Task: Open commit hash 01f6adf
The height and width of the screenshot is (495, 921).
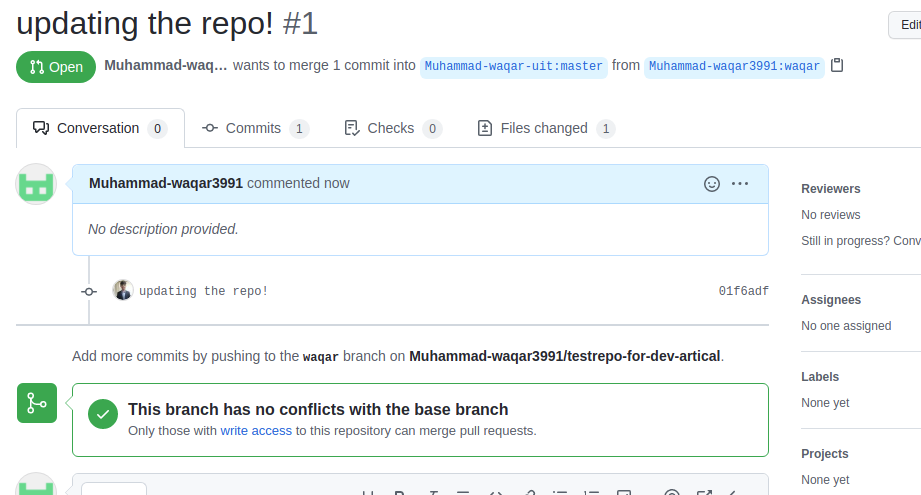Action: (x=744, y=291)
